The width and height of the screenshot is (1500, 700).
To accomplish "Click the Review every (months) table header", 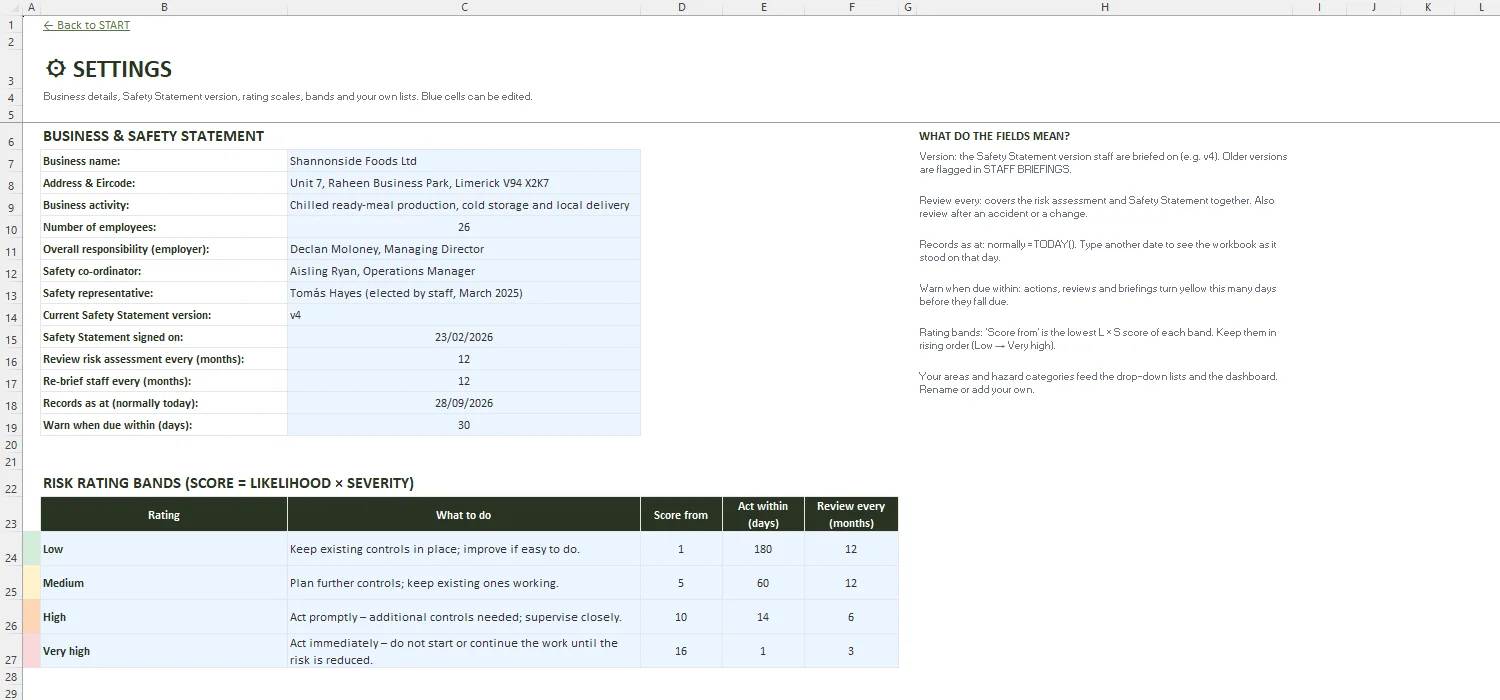I will [x=851, y=515].
